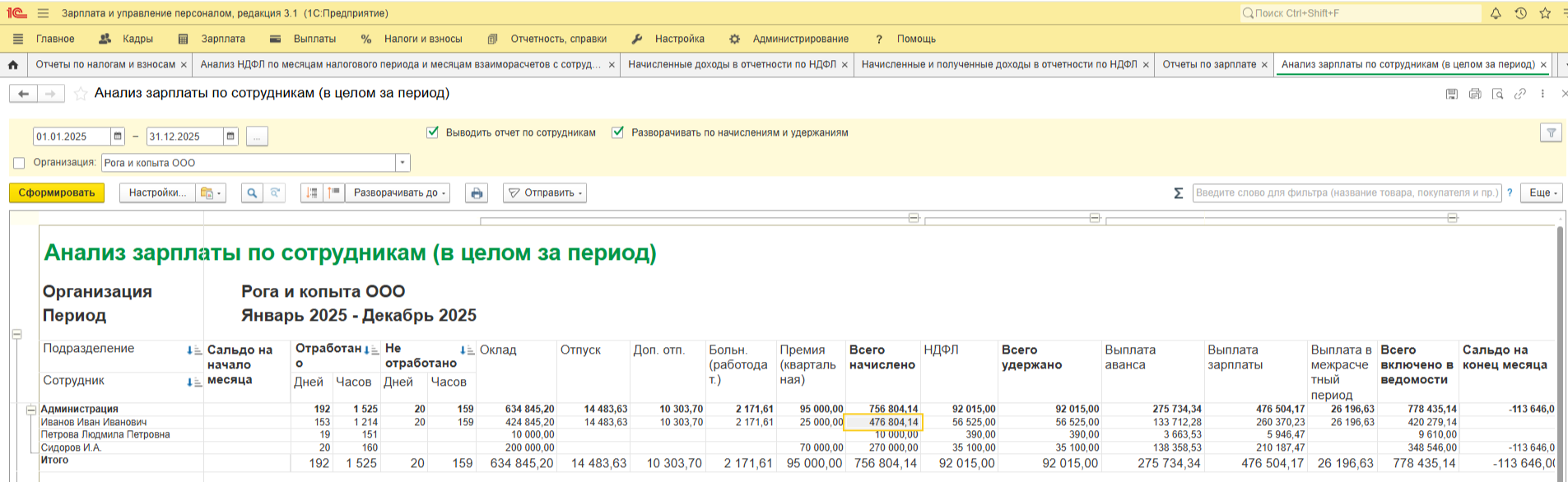Click the Настройки... button
Viewport: 1568px width, 482px height.
click(x=157, y=192)
